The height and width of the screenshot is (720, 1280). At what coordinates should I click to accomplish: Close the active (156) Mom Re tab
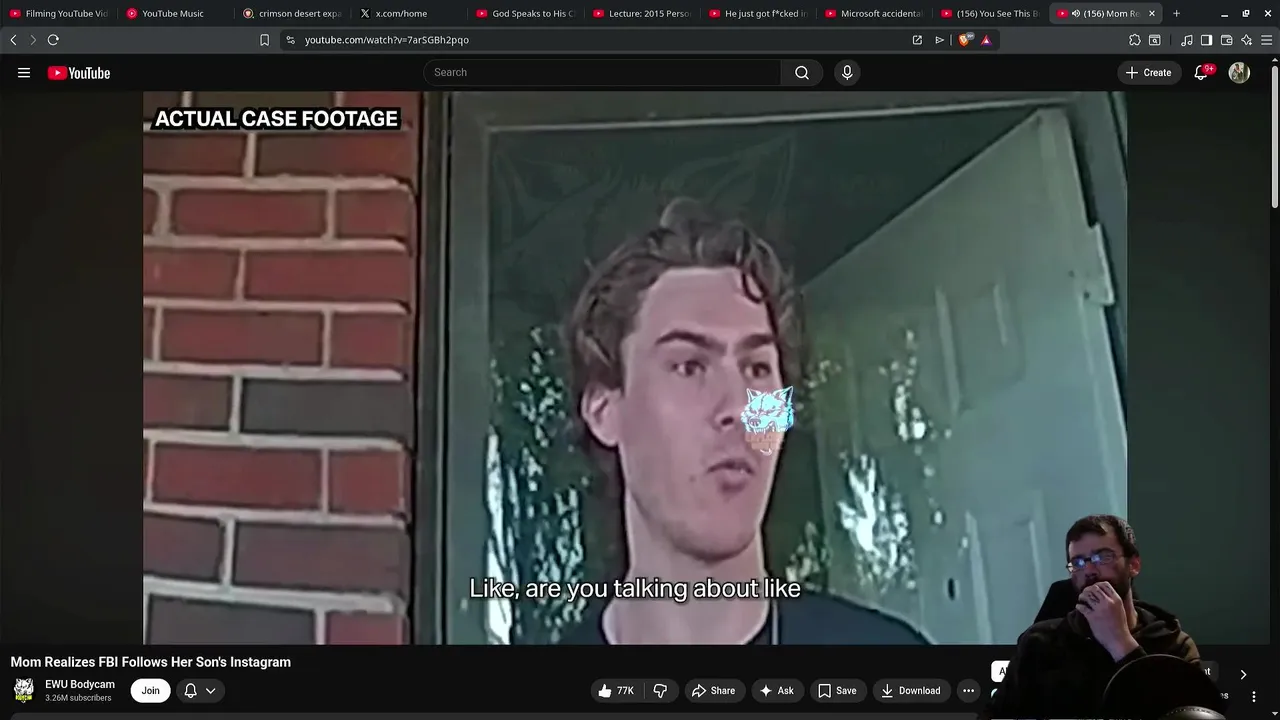coord(1152,13)
